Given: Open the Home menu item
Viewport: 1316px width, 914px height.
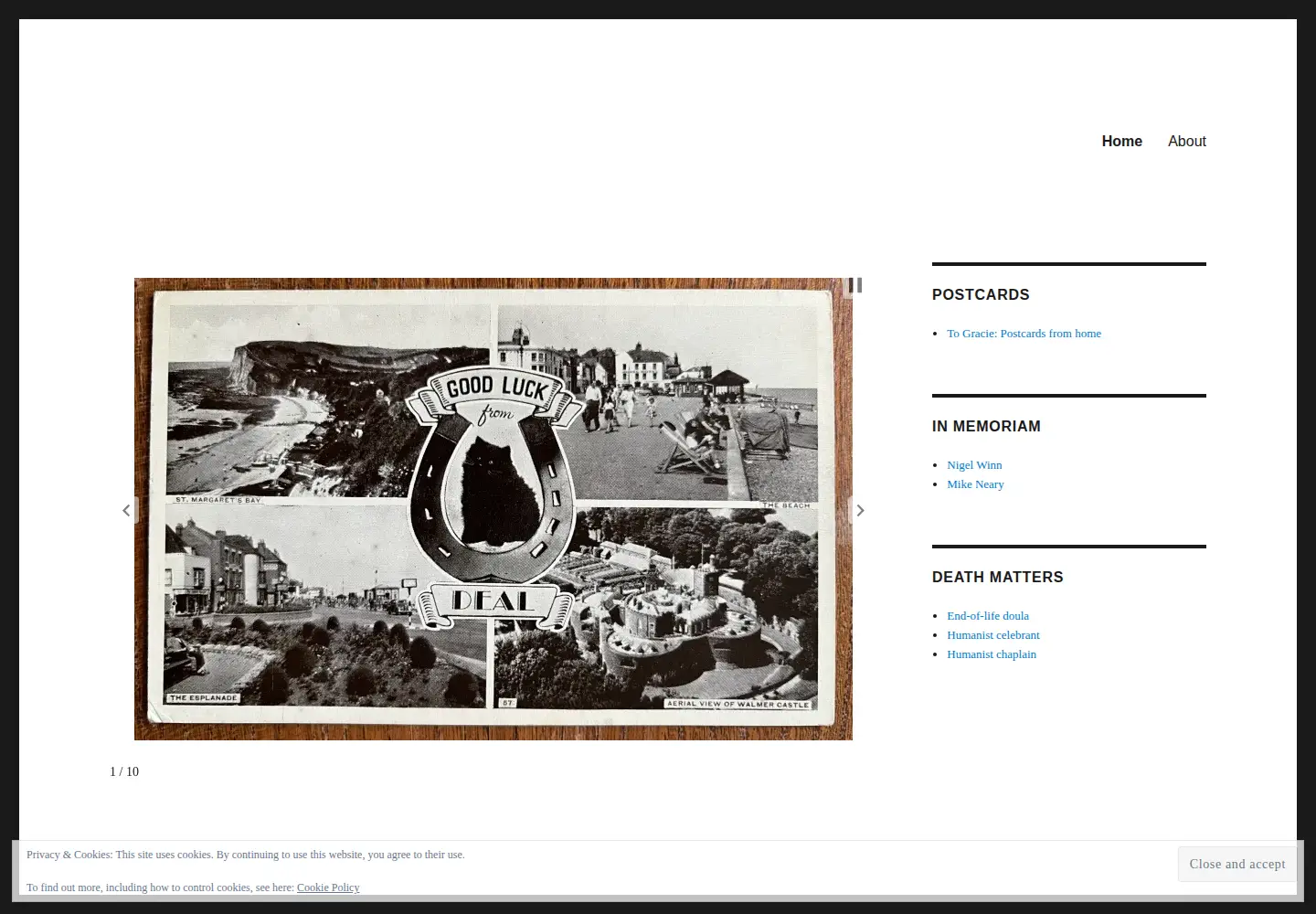Looking at the screenshot, I should click(x=1122, y=141).
